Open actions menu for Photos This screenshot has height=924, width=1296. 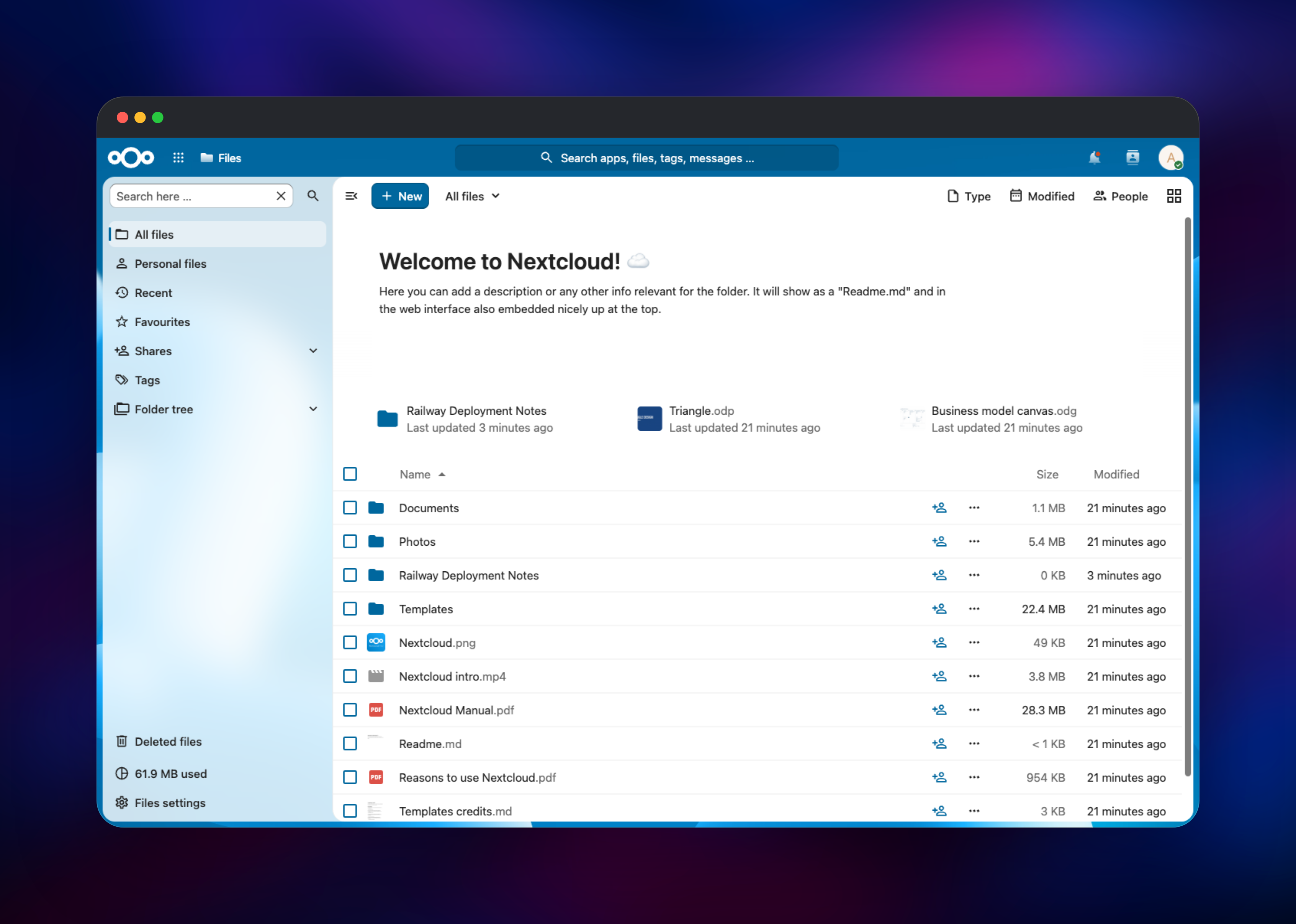tap(974, 541)
